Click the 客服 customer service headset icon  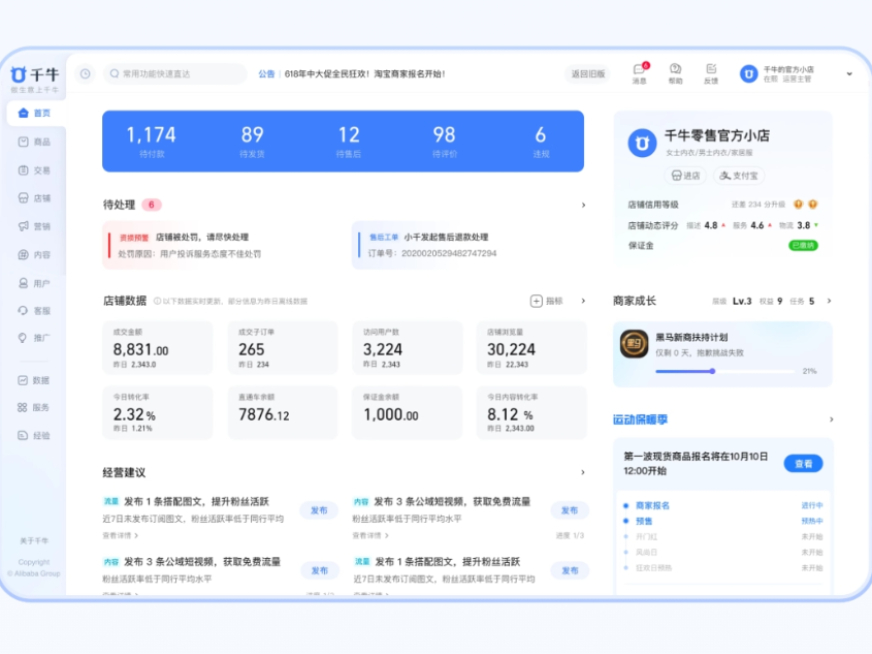[x=23, y=310]
